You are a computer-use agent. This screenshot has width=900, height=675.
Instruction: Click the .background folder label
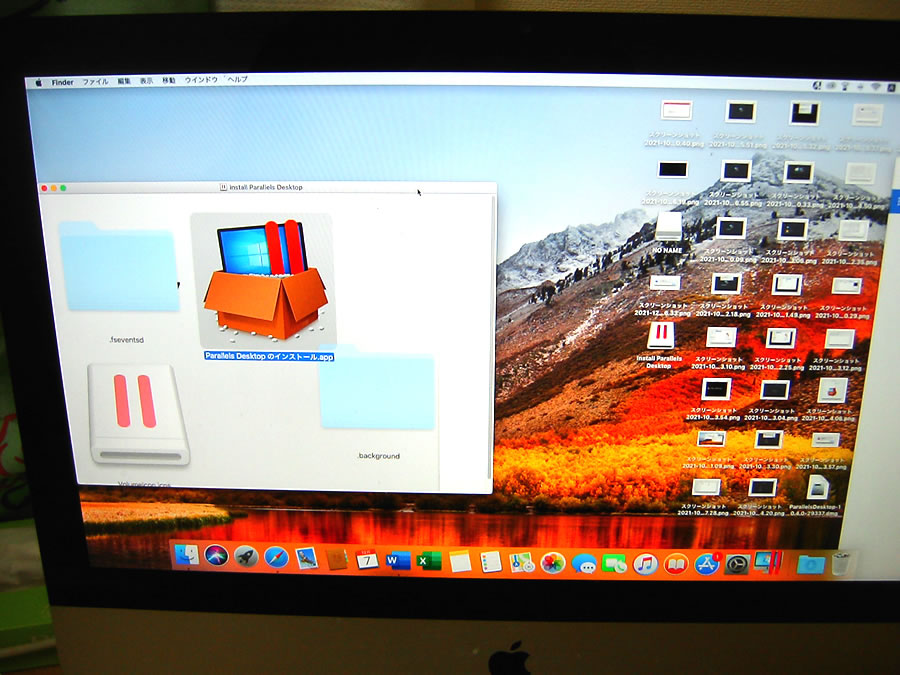pyautogui.click(x=378, y=456)
